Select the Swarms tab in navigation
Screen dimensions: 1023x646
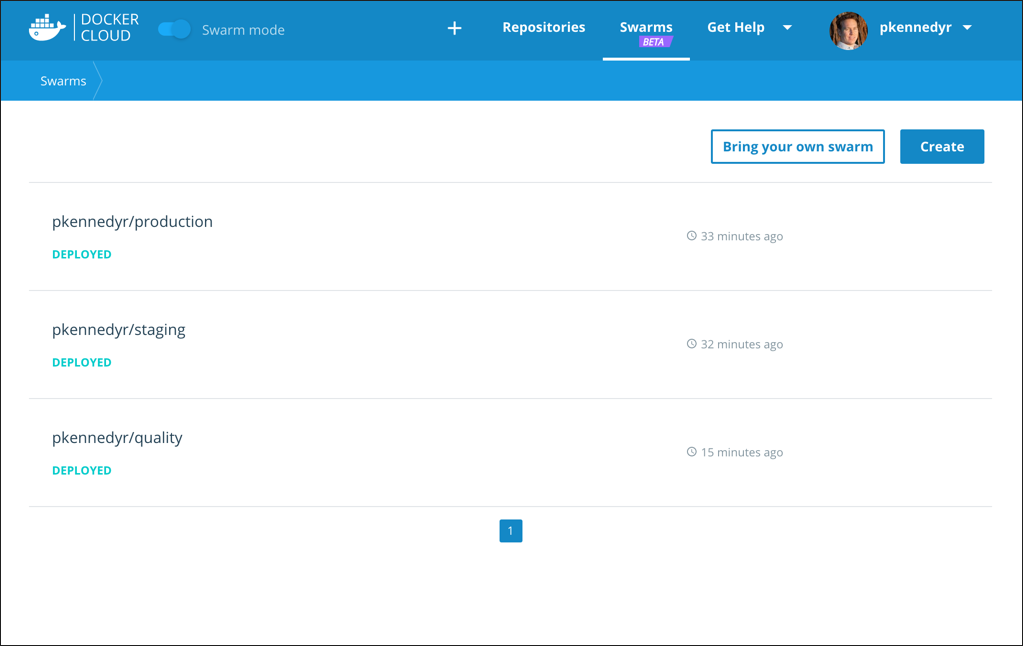tap(646, 27)
